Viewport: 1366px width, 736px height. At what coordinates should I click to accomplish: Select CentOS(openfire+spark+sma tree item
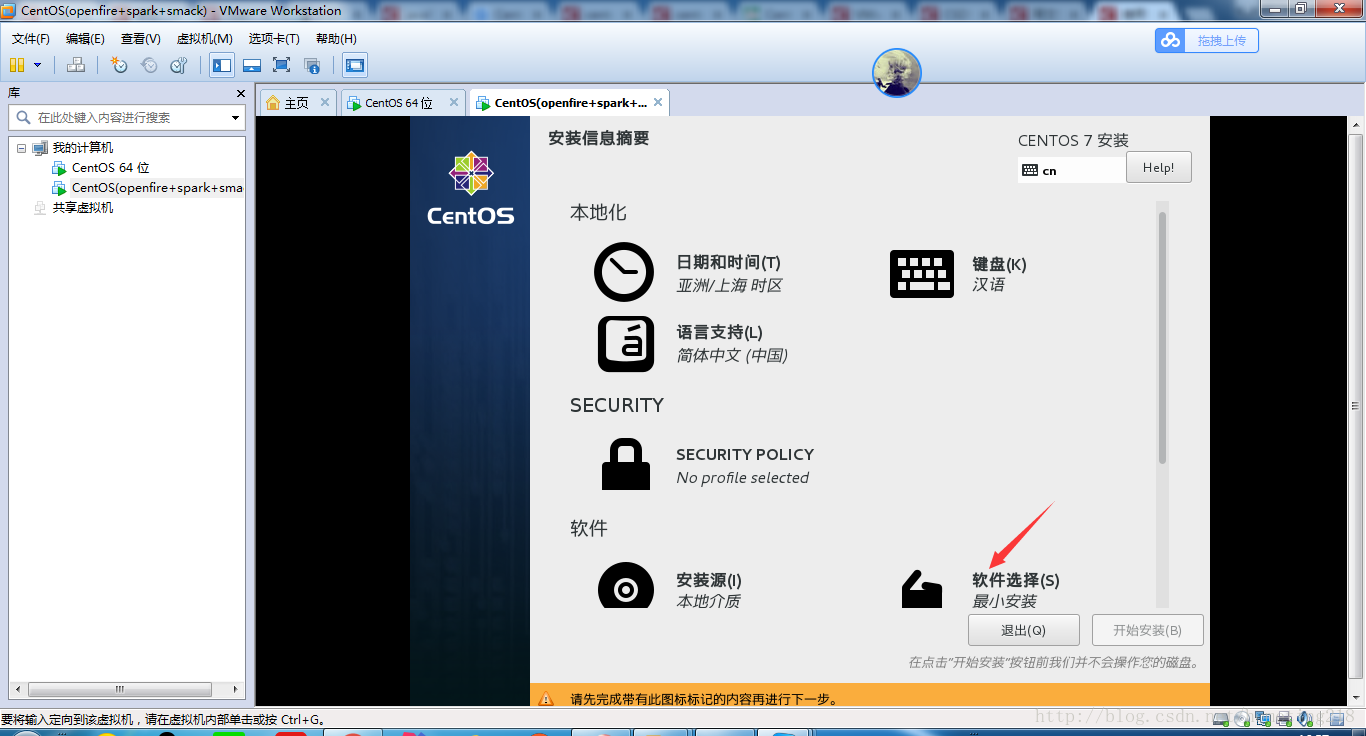pyautogui.click(x=157, y=188)
